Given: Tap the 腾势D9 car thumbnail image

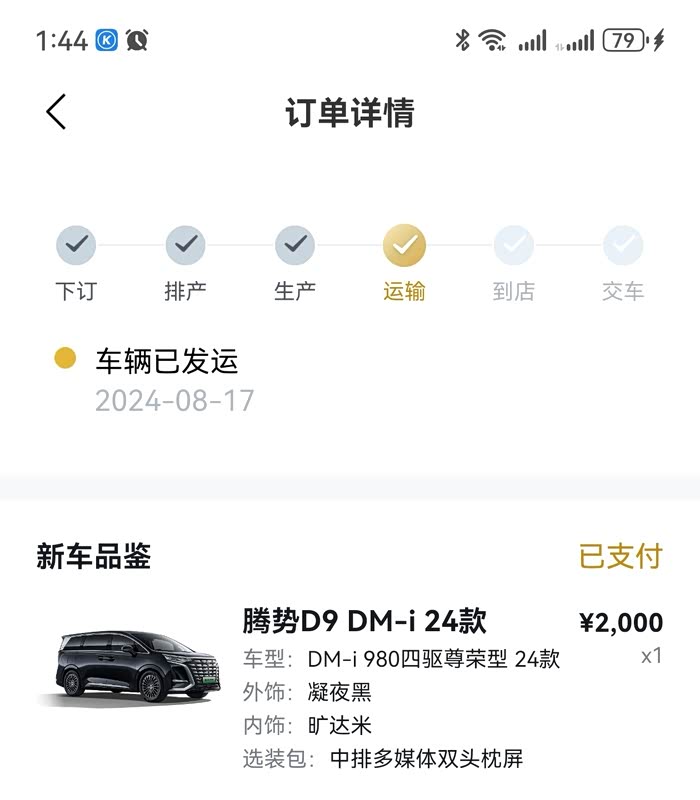Looking at the screenshot, I should [x=128, y=665].
